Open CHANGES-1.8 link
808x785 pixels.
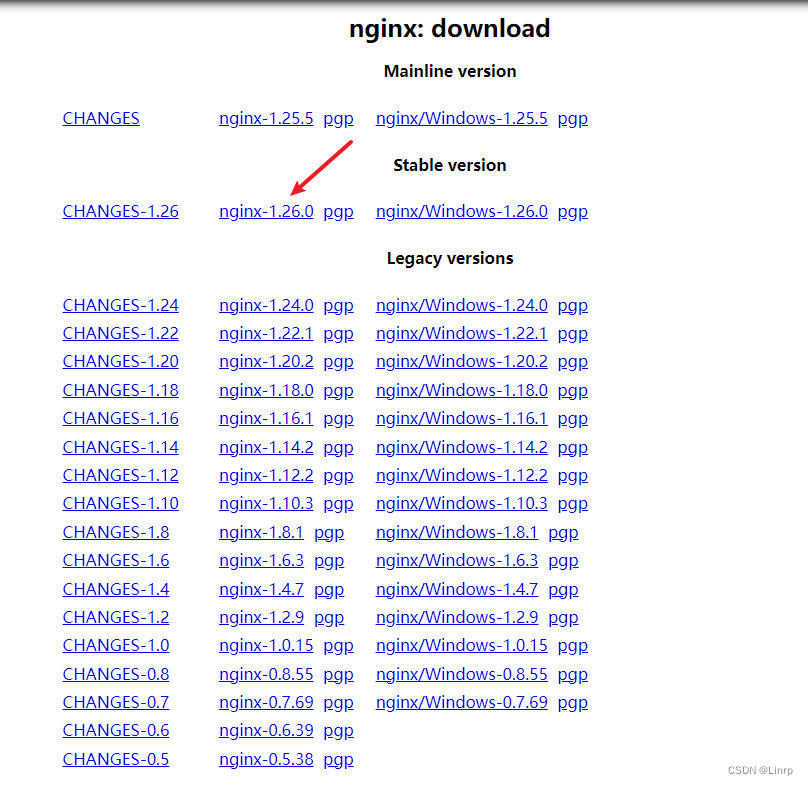click(116, 532)
